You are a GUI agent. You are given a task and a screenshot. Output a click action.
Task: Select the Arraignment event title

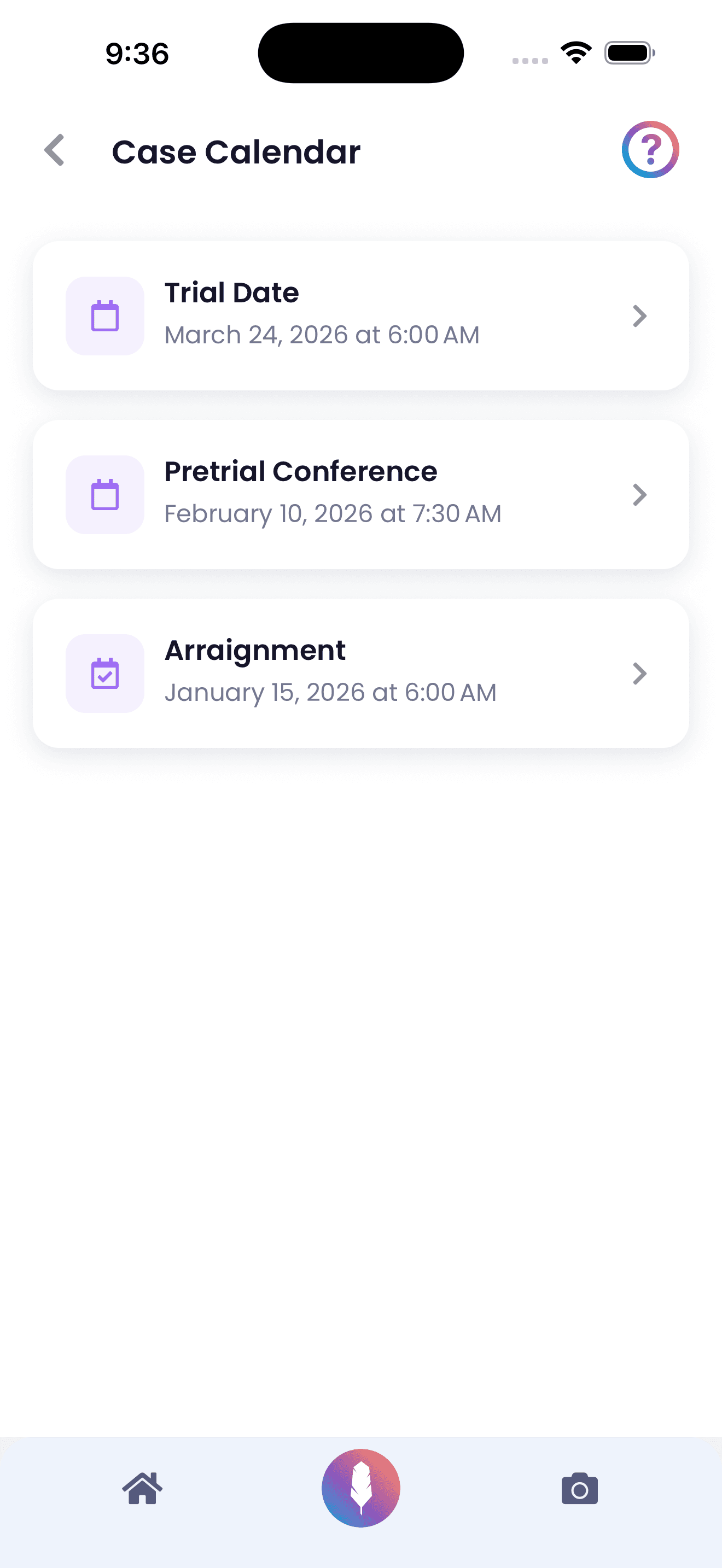(x=255, y=650)
